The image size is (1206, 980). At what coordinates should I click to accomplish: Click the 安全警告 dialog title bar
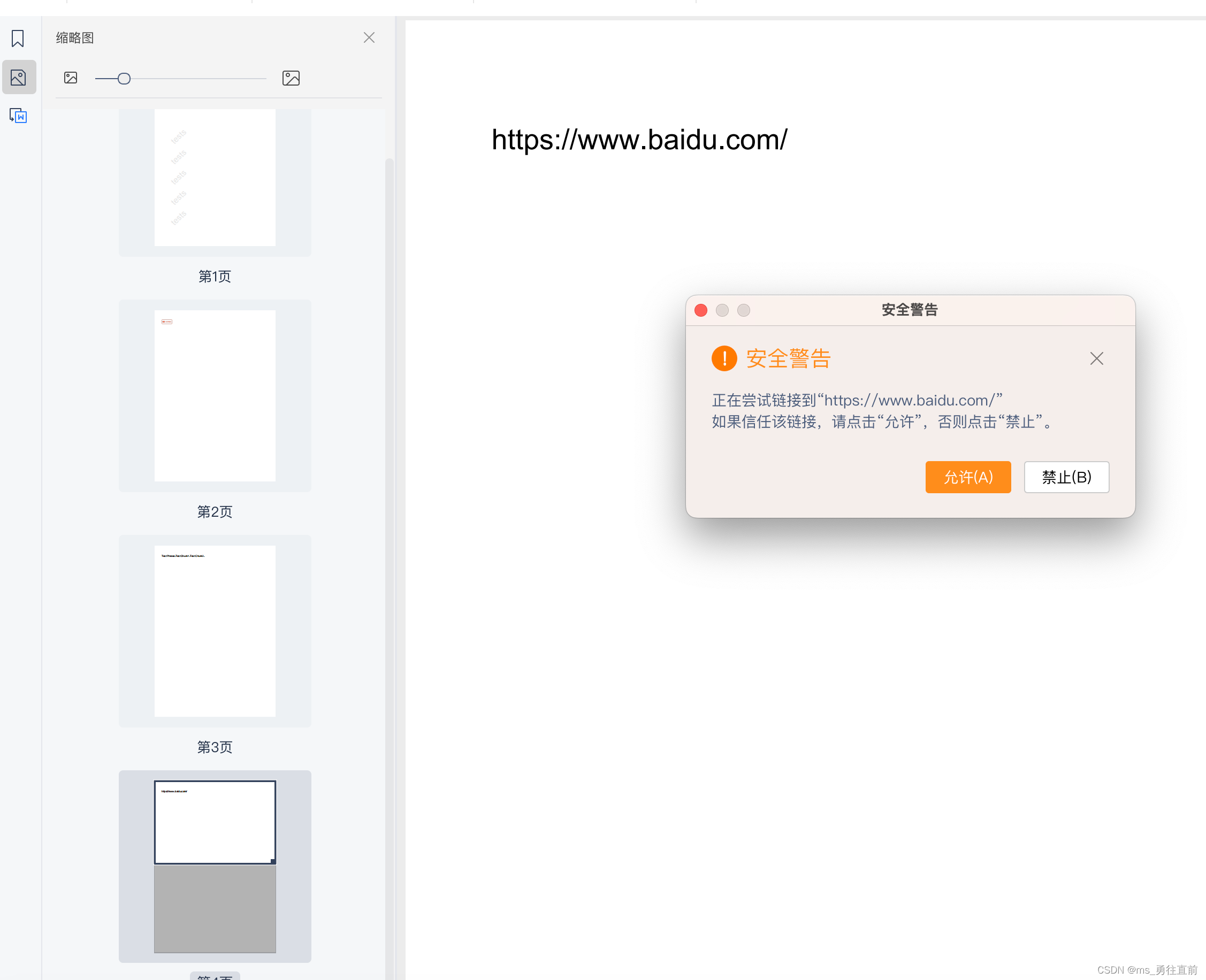click(909, 310)
